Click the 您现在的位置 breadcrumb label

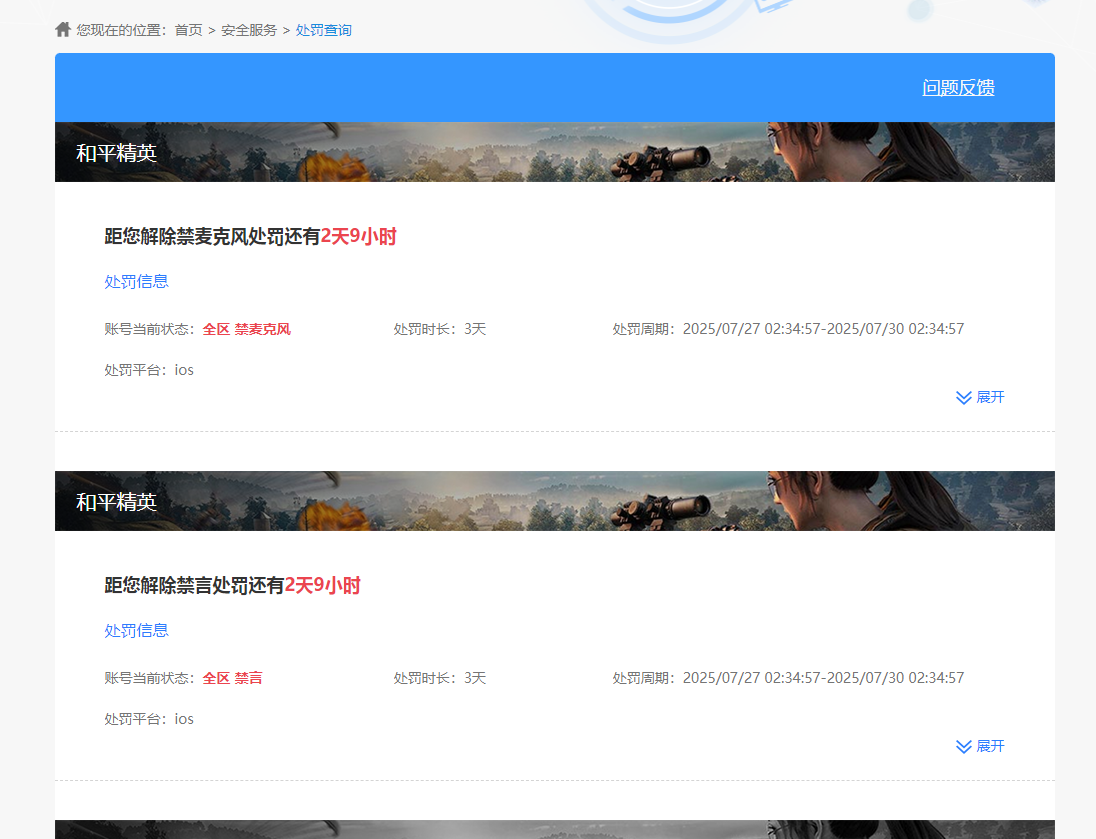[122, 30]
